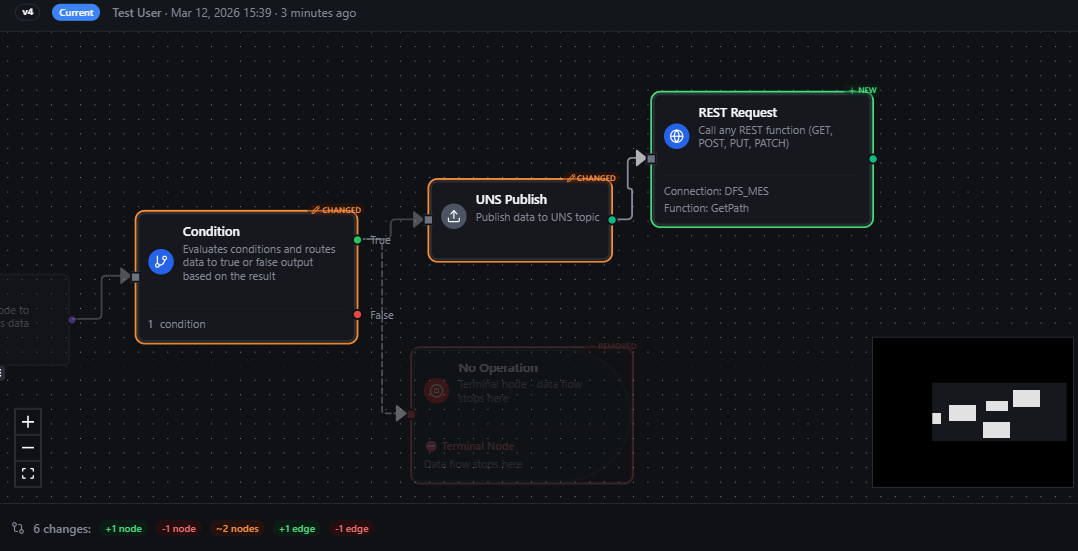Click the No Operation node icon
Image resolution: width=1078 pixels, height=551 pixels.
click(x=436, y=390)
